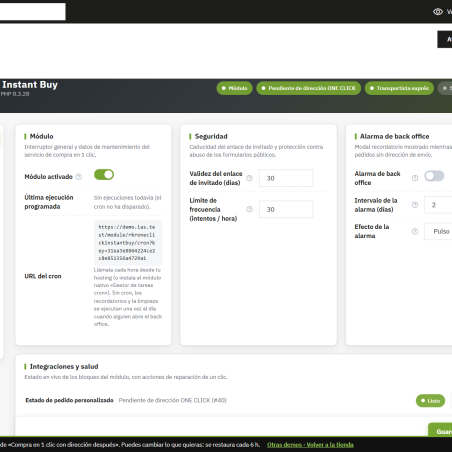
Task: Open the Volver a la tienda link
Action: pos(330,445)
